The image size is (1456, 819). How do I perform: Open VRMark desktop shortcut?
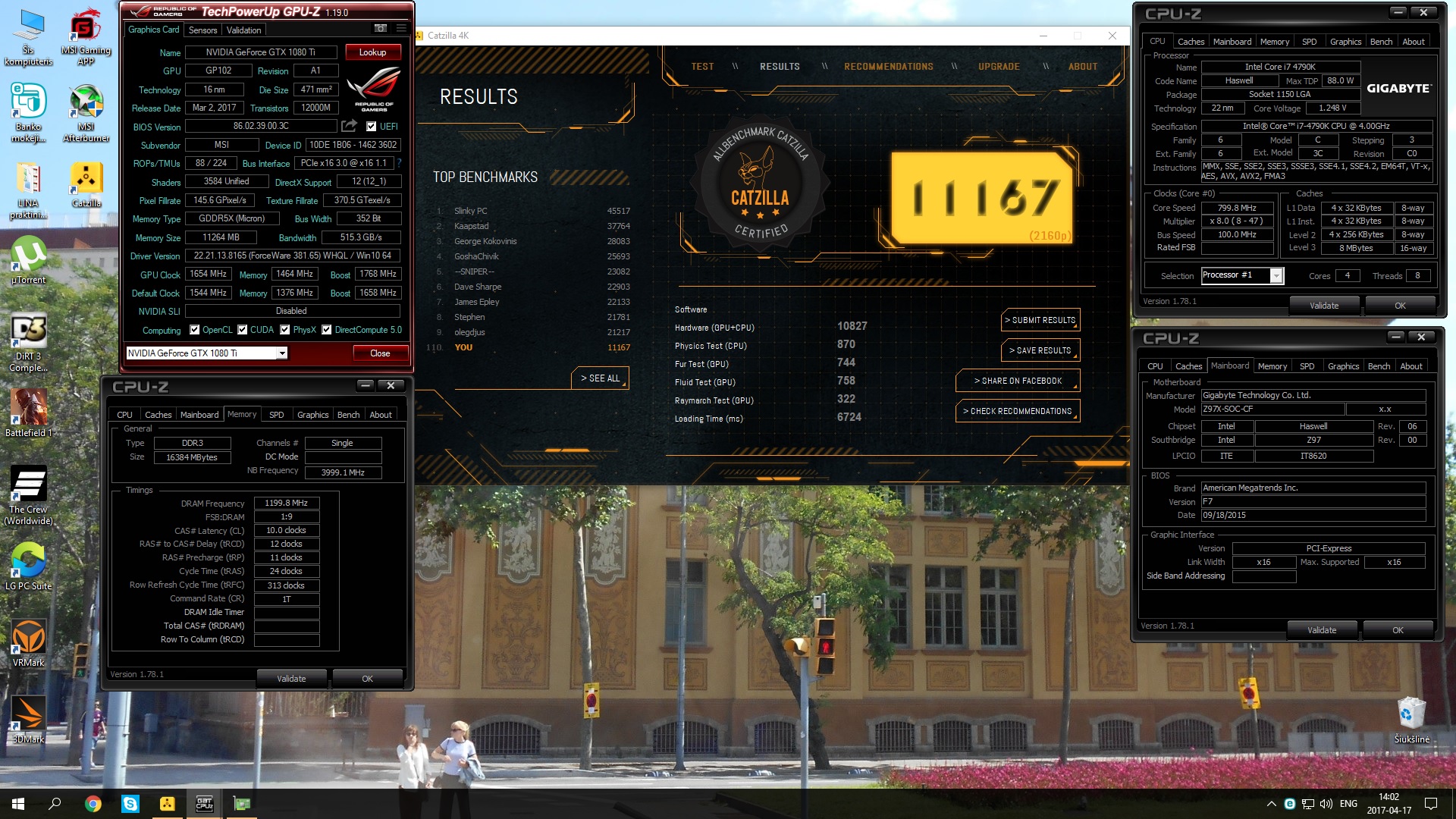(28, 643)
